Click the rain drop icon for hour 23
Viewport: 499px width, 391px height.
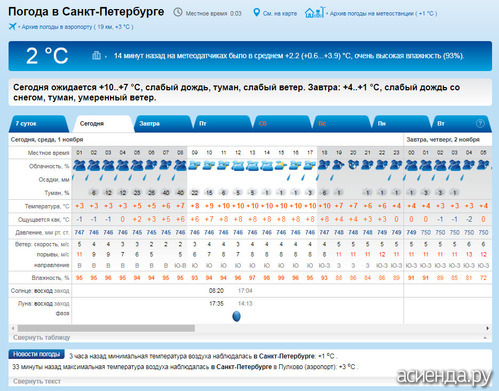[x=389, y=178]
